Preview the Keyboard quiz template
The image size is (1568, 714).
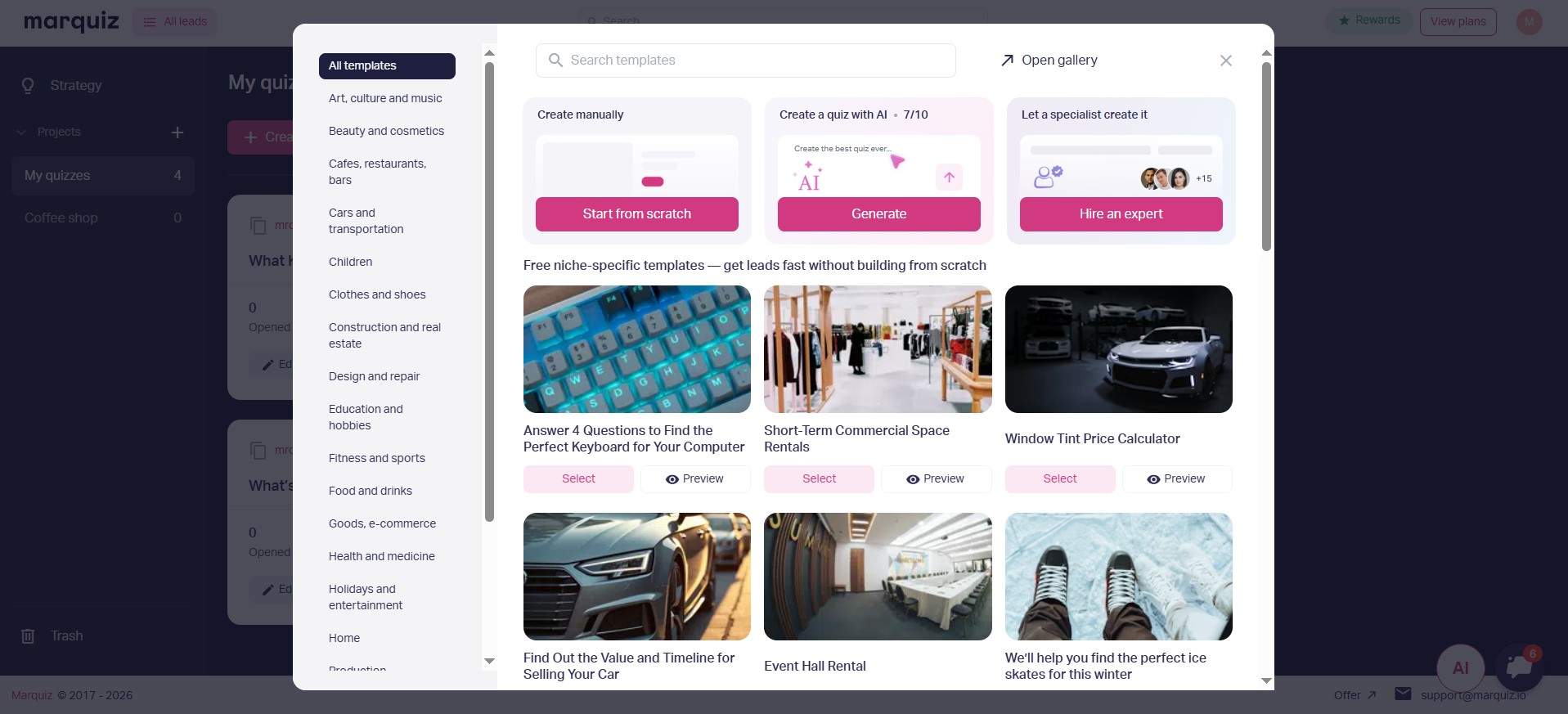click(695, 479)
